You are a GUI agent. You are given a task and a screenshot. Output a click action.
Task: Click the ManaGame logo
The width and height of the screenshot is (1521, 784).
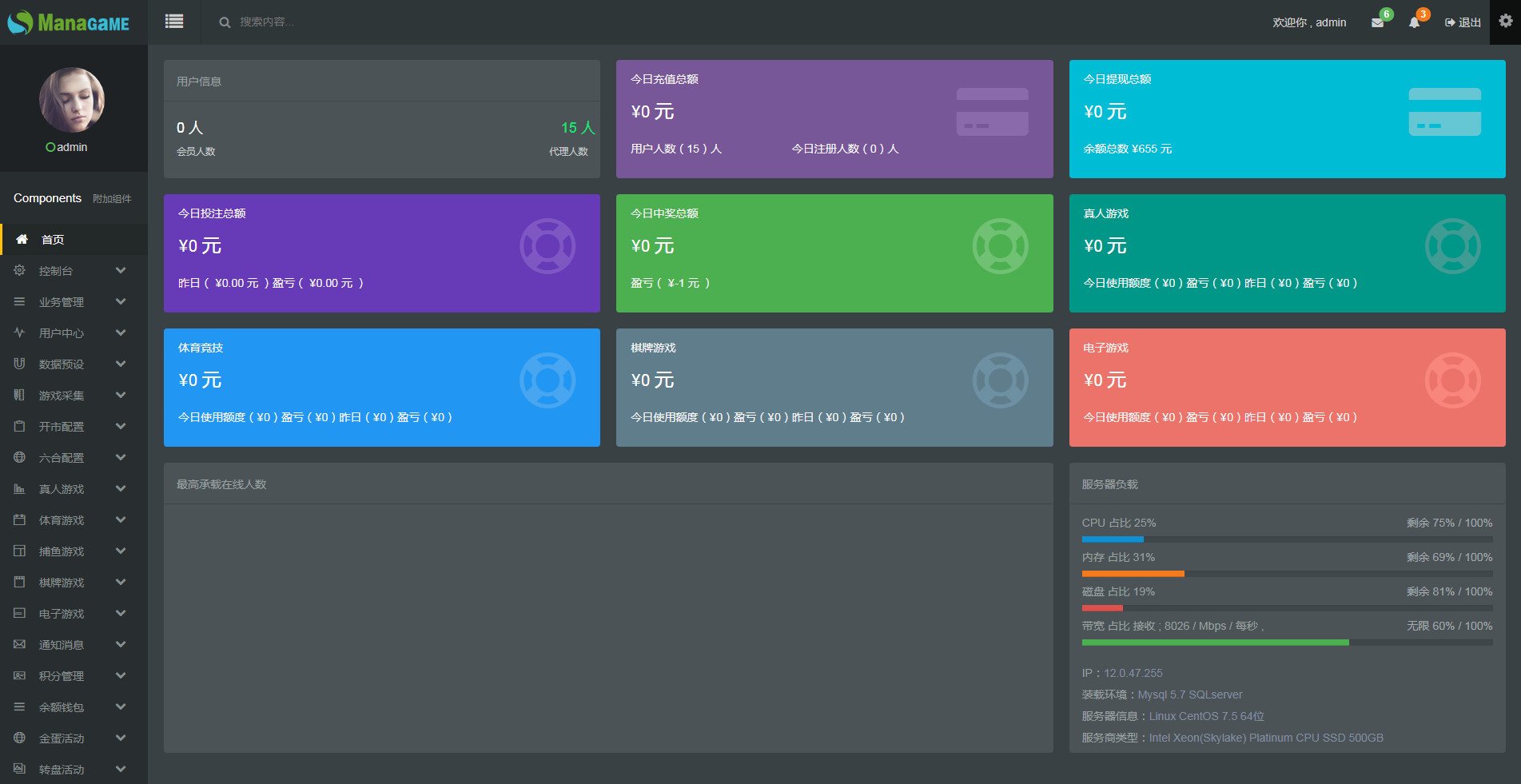point(69,22)
